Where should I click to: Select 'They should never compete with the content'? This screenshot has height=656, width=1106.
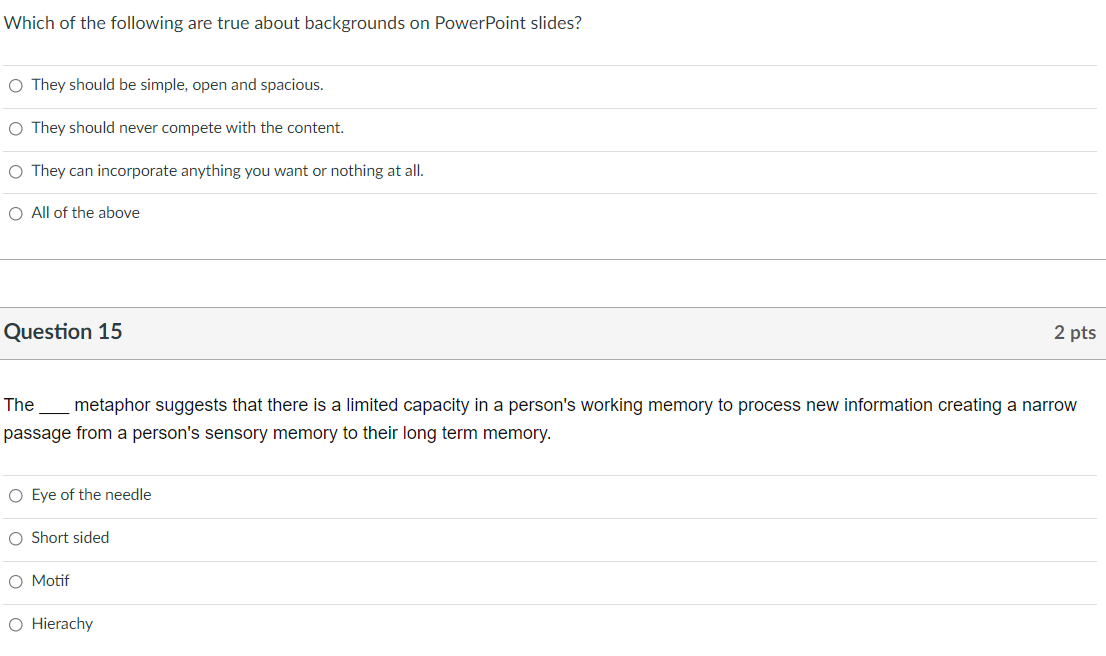(x=15, y=128)
